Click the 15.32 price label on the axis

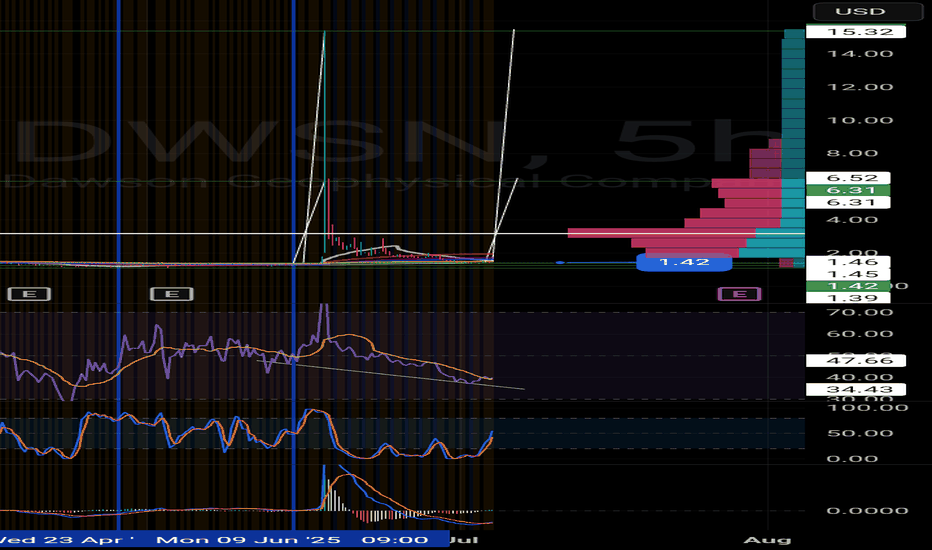pos(856,32)
